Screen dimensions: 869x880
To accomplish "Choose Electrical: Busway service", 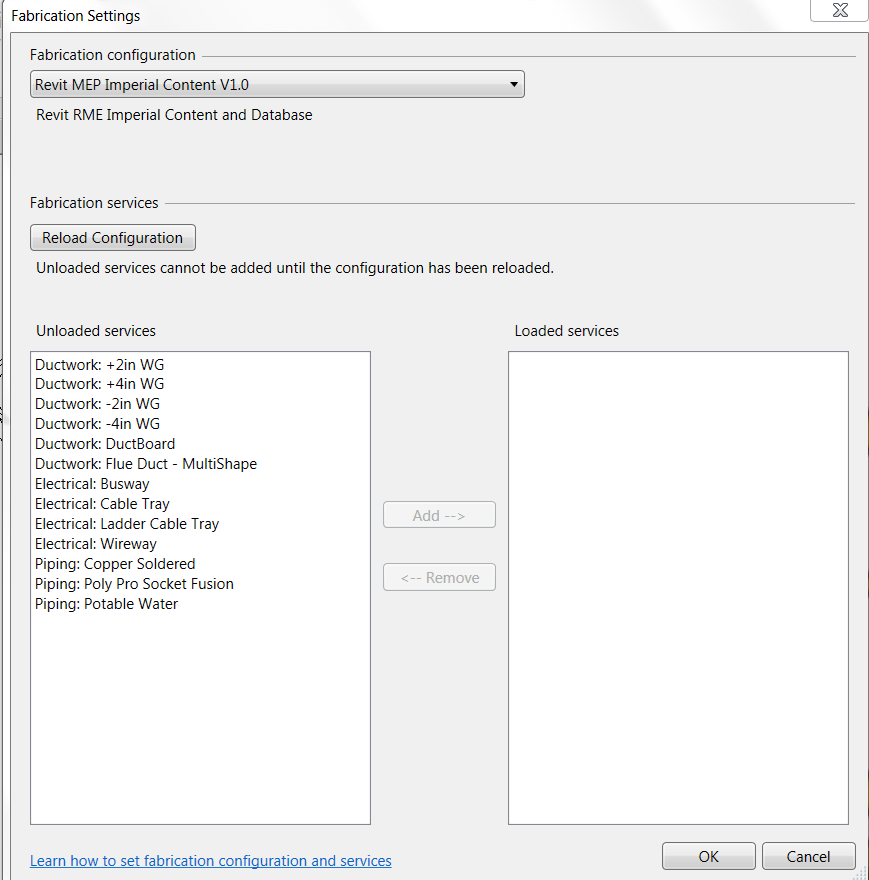I will pyautogui.click(x=92, y=484).
